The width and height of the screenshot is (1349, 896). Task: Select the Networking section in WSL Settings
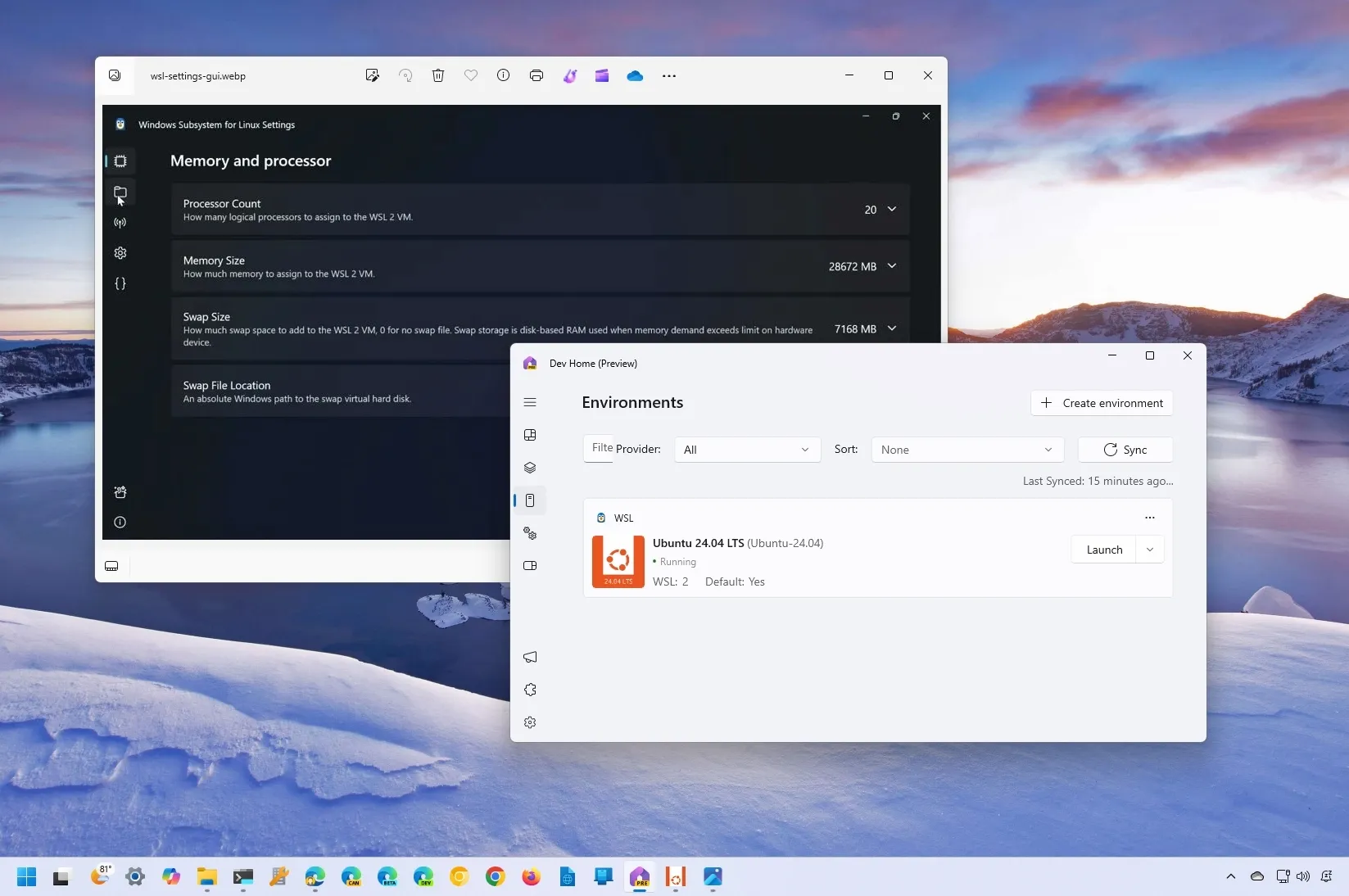(120, 223)
